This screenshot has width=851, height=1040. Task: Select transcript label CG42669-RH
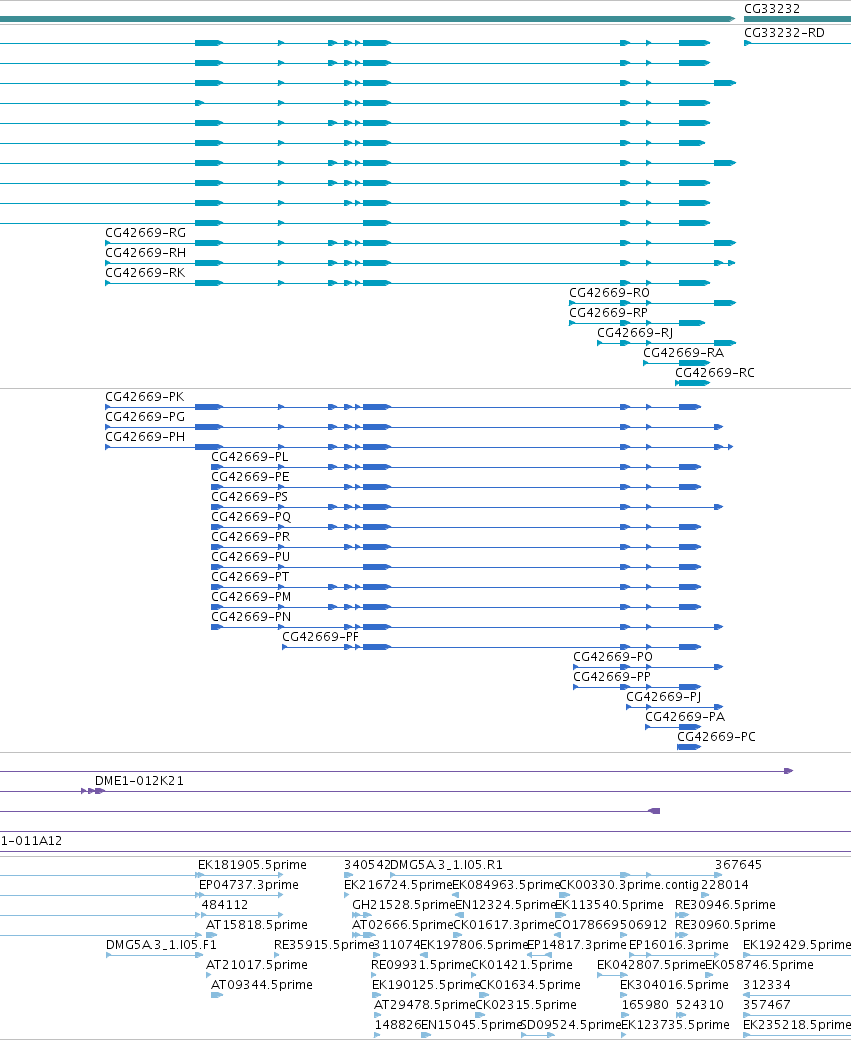click(145, 253)
